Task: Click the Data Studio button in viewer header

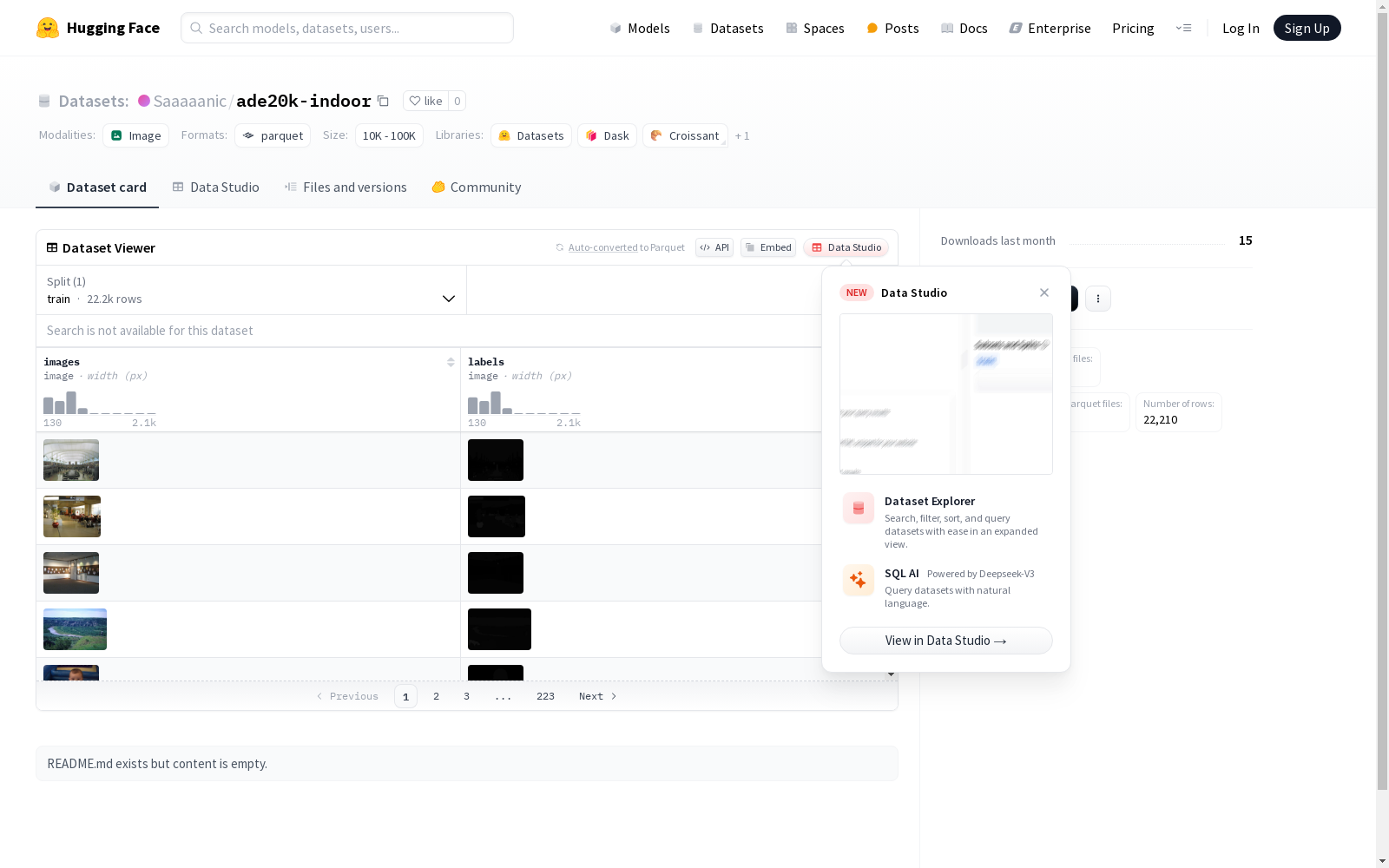Action: click(846, 247)
